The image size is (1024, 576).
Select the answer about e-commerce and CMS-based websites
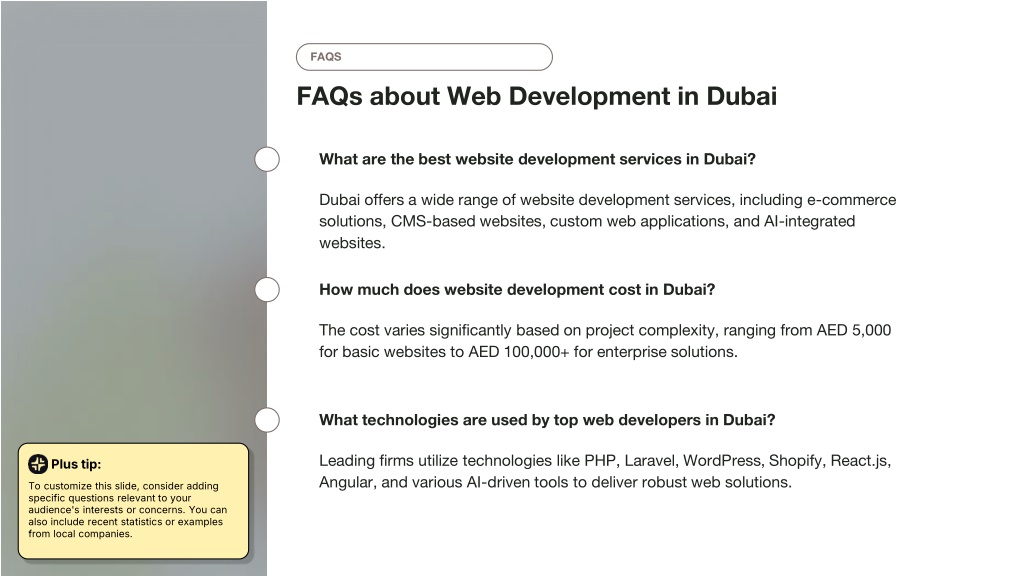(x=607, y=221)
